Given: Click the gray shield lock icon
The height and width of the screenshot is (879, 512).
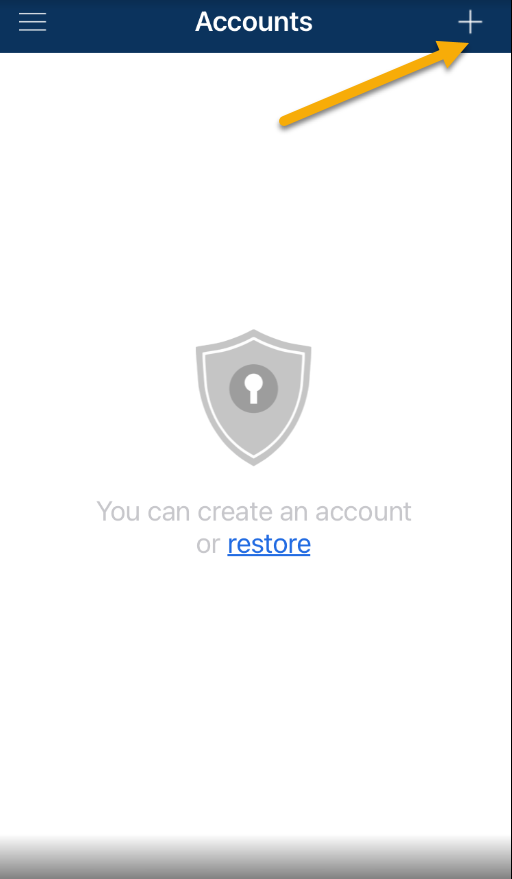Looking at the screenshot, I should point(253,397).
